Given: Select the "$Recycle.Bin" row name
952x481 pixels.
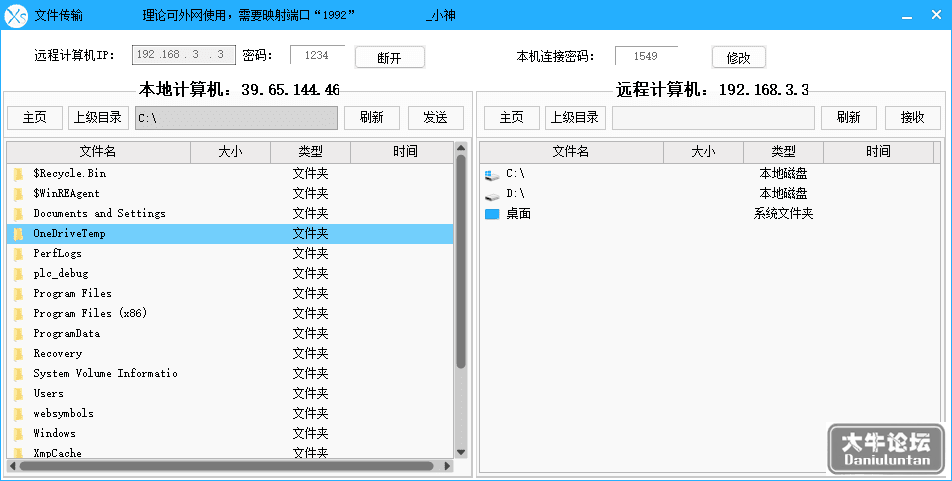Looking at the screenshot, I should (69, 173).
